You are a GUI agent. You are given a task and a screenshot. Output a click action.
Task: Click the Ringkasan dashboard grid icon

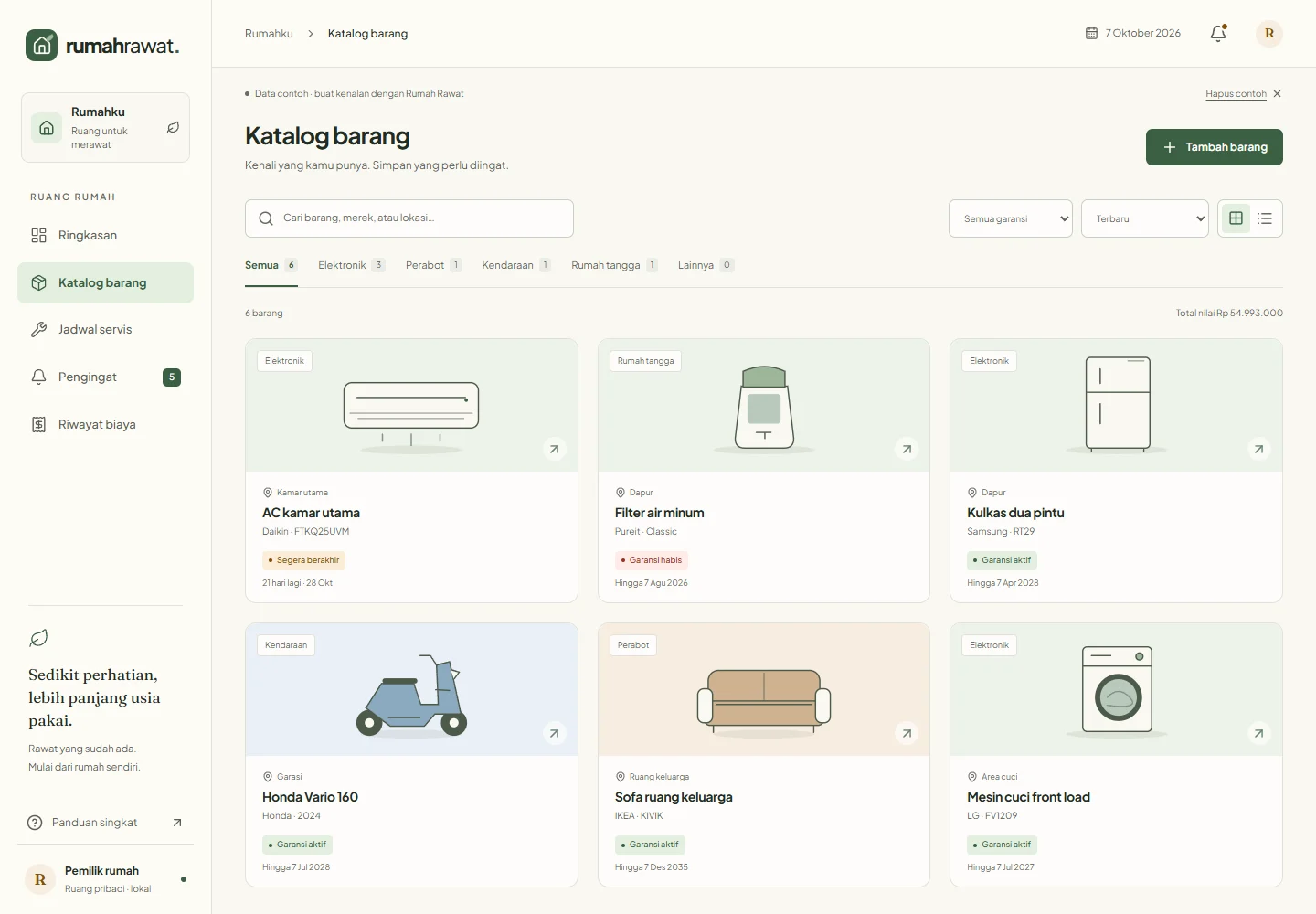[x=38, y=236]
